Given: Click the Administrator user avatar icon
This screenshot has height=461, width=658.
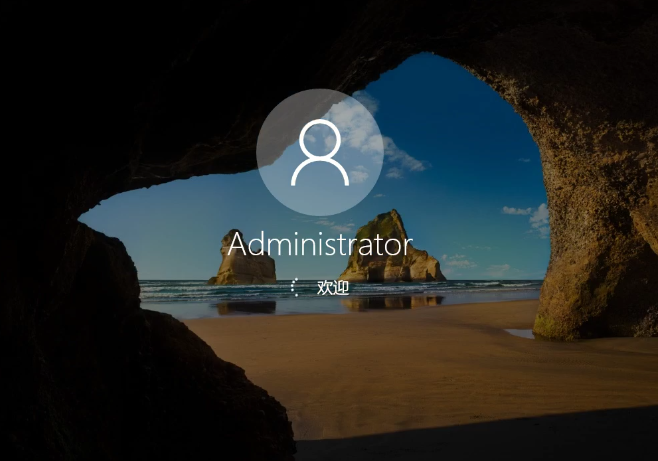Looking at the screenshot, I should [320, 152].
